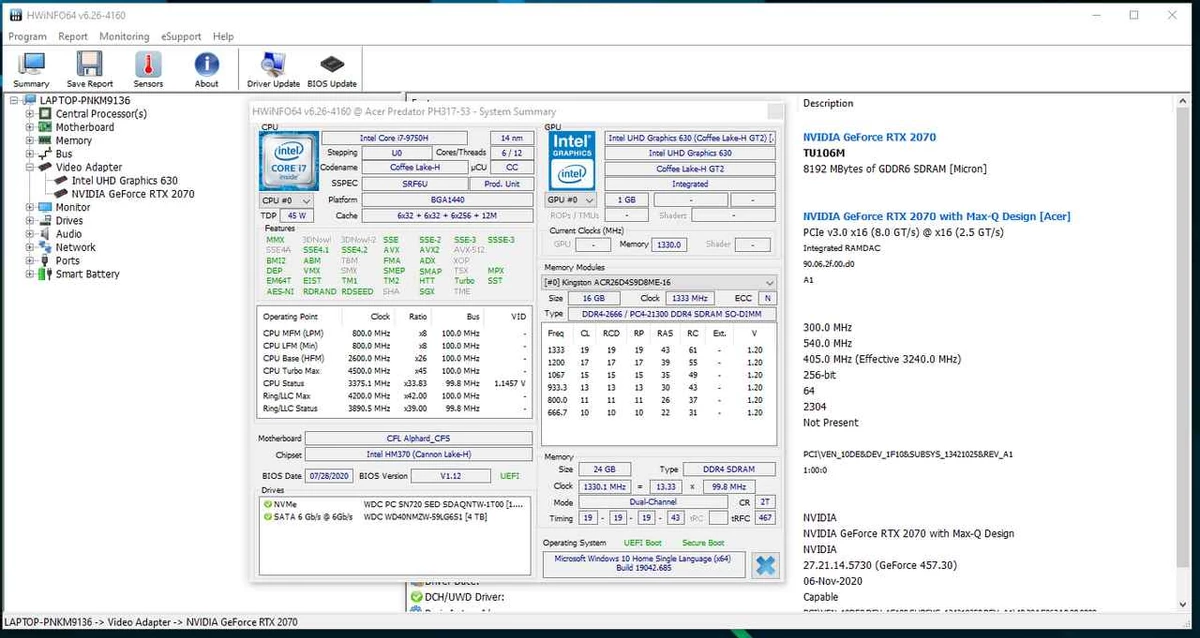Select the Central Processor(s) chip icon
Viewport: 1200px width, 638px height.
click(x=45, y=114)
